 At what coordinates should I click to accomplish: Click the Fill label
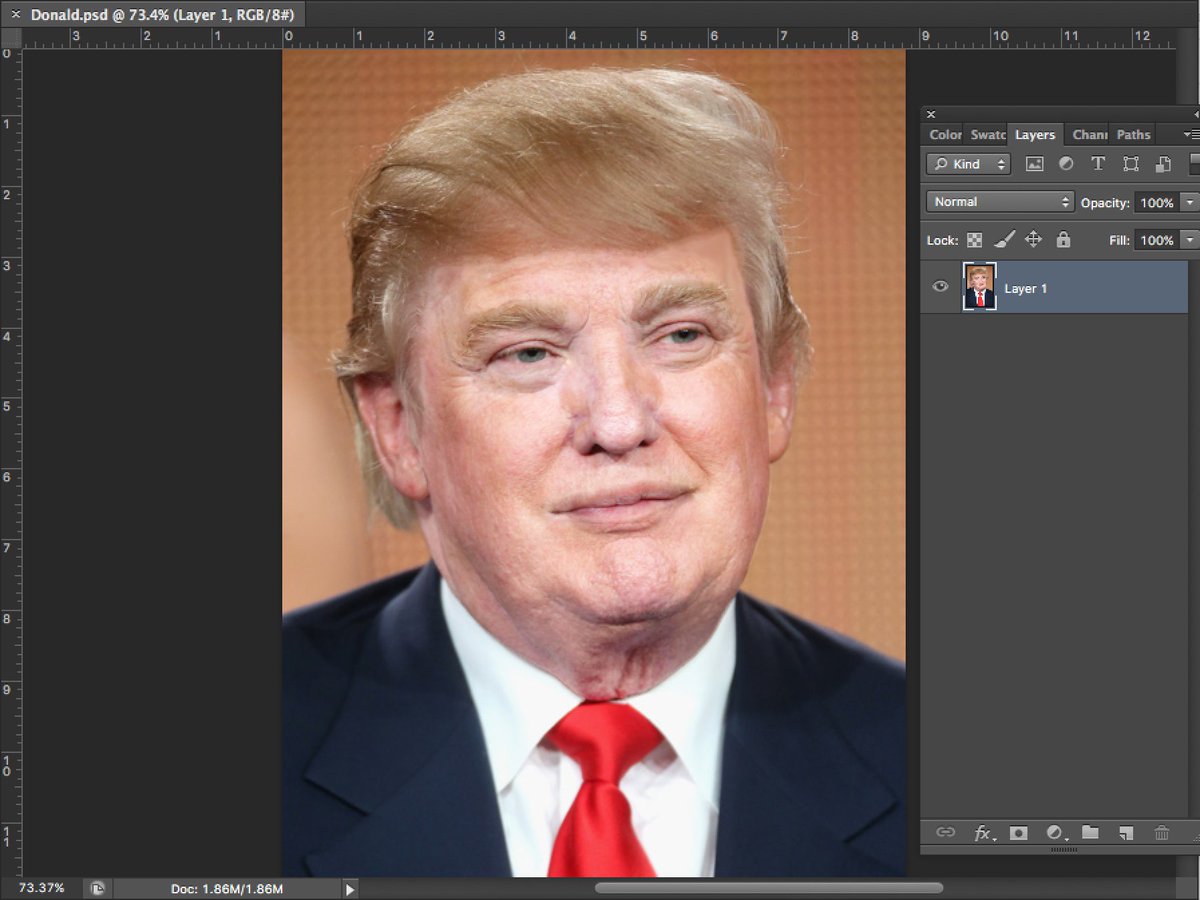pos(1119,240)
